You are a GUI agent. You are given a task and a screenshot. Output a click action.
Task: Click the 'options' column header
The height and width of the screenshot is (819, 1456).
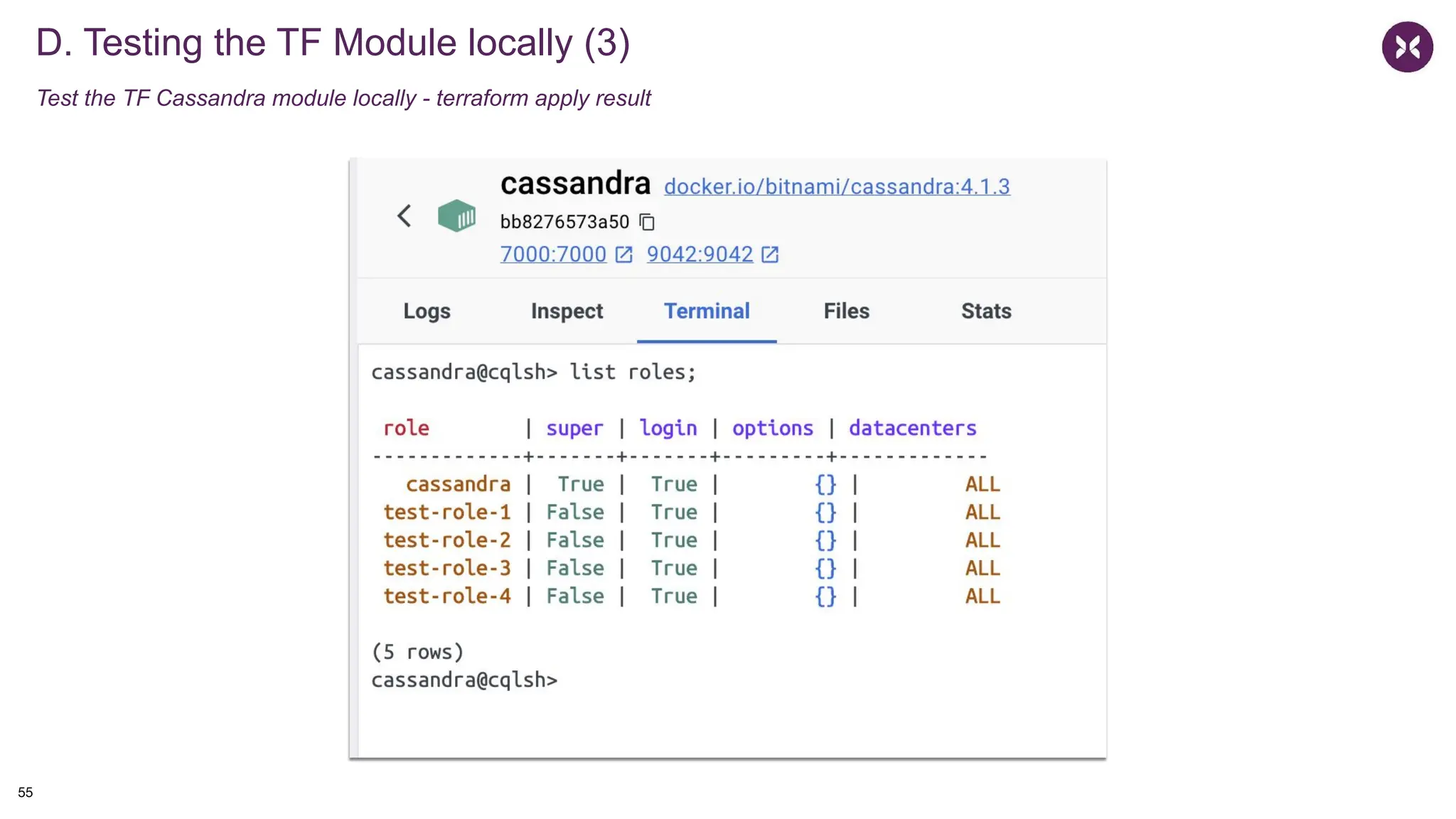773,428
